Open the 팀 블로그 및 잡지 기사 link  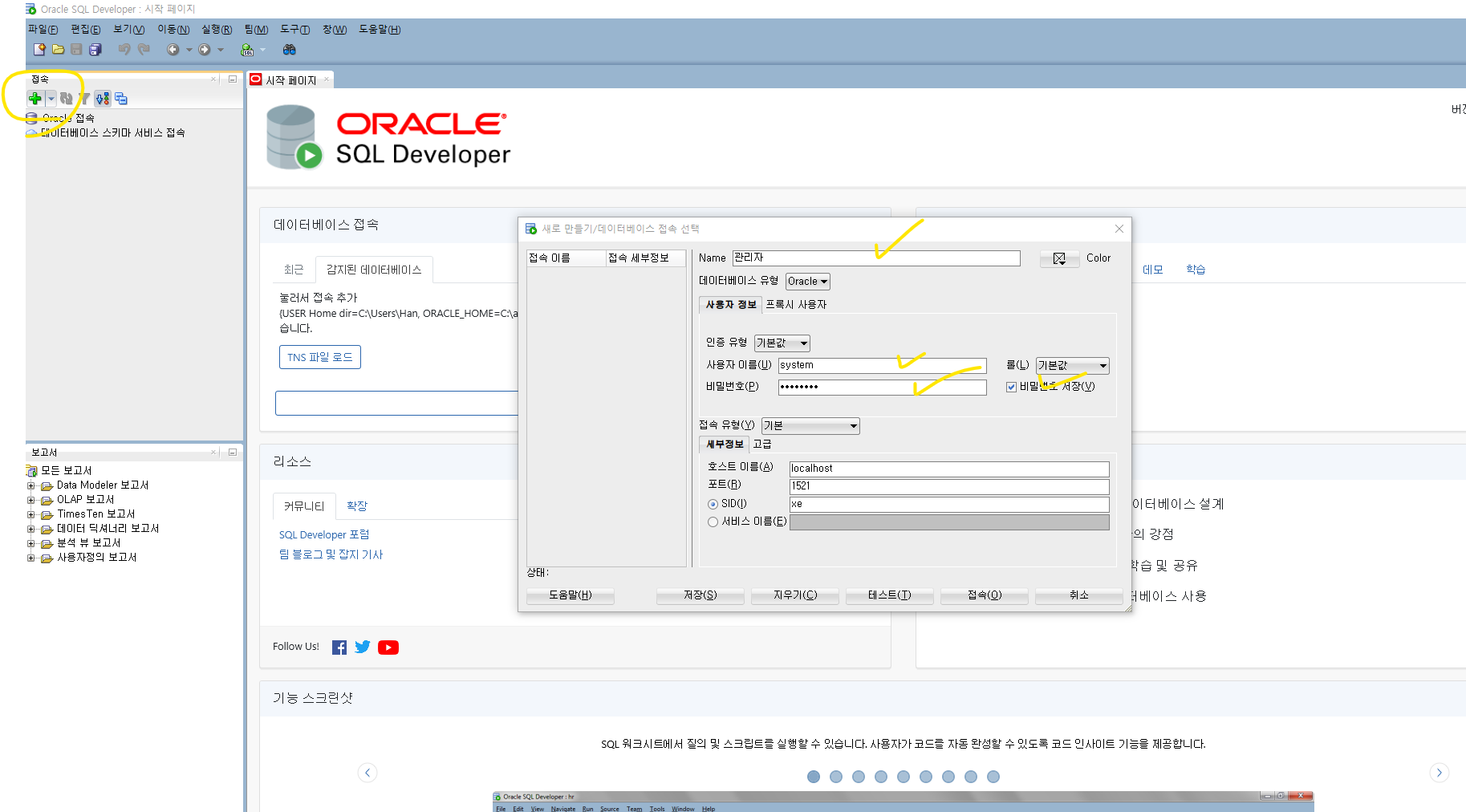pyautogui.click(x=331, y=555)
